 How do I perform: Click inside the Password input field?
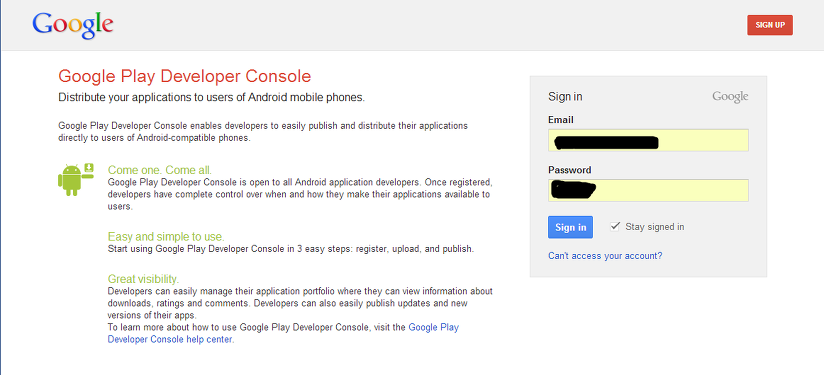pos(648,190)
